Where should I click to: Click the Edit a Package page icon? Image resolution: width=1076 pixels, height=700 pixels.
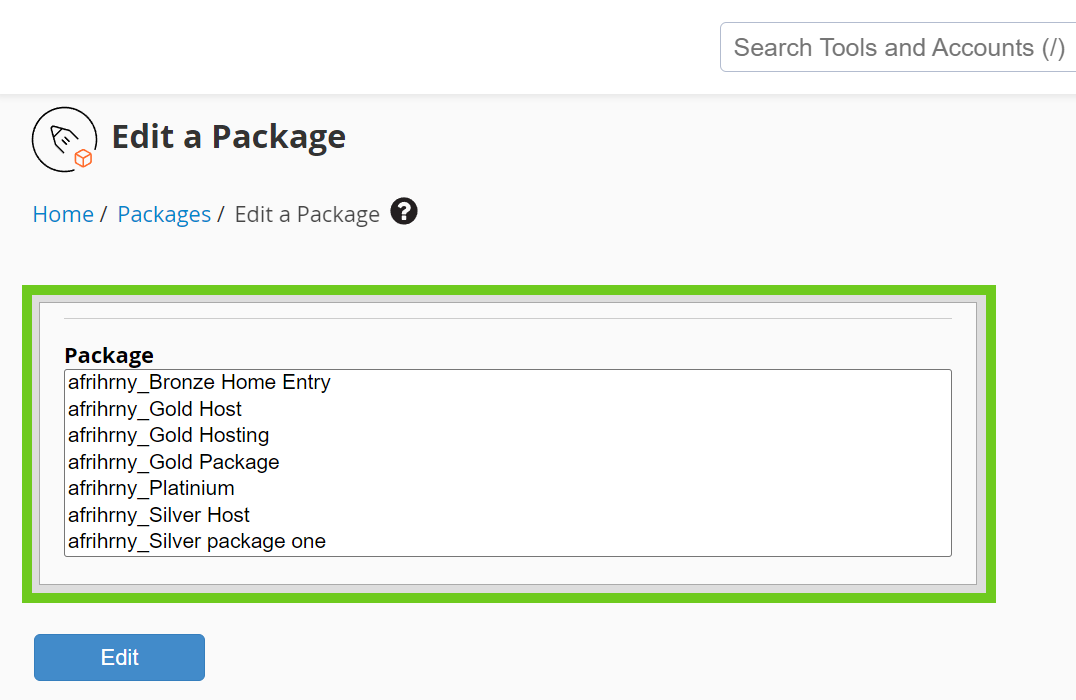64,139
